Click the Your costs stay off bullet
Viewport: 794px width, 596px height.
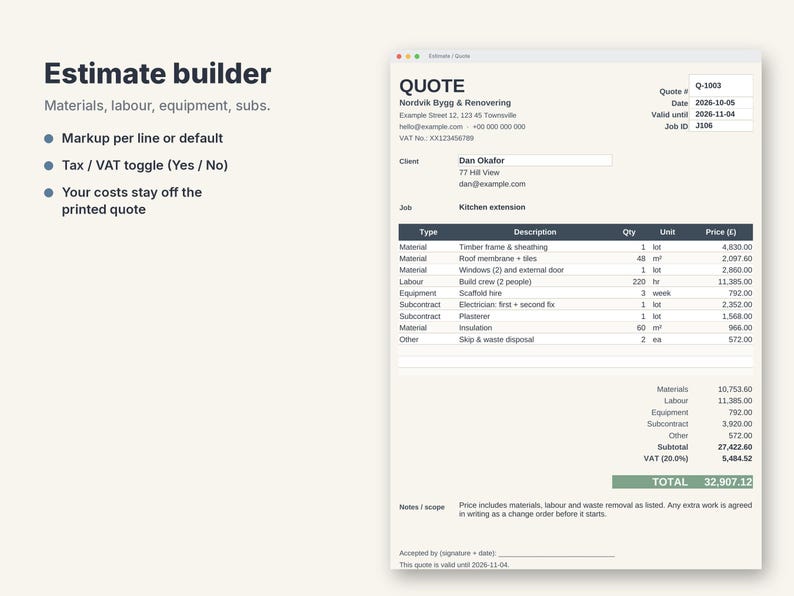click(132, 201)
